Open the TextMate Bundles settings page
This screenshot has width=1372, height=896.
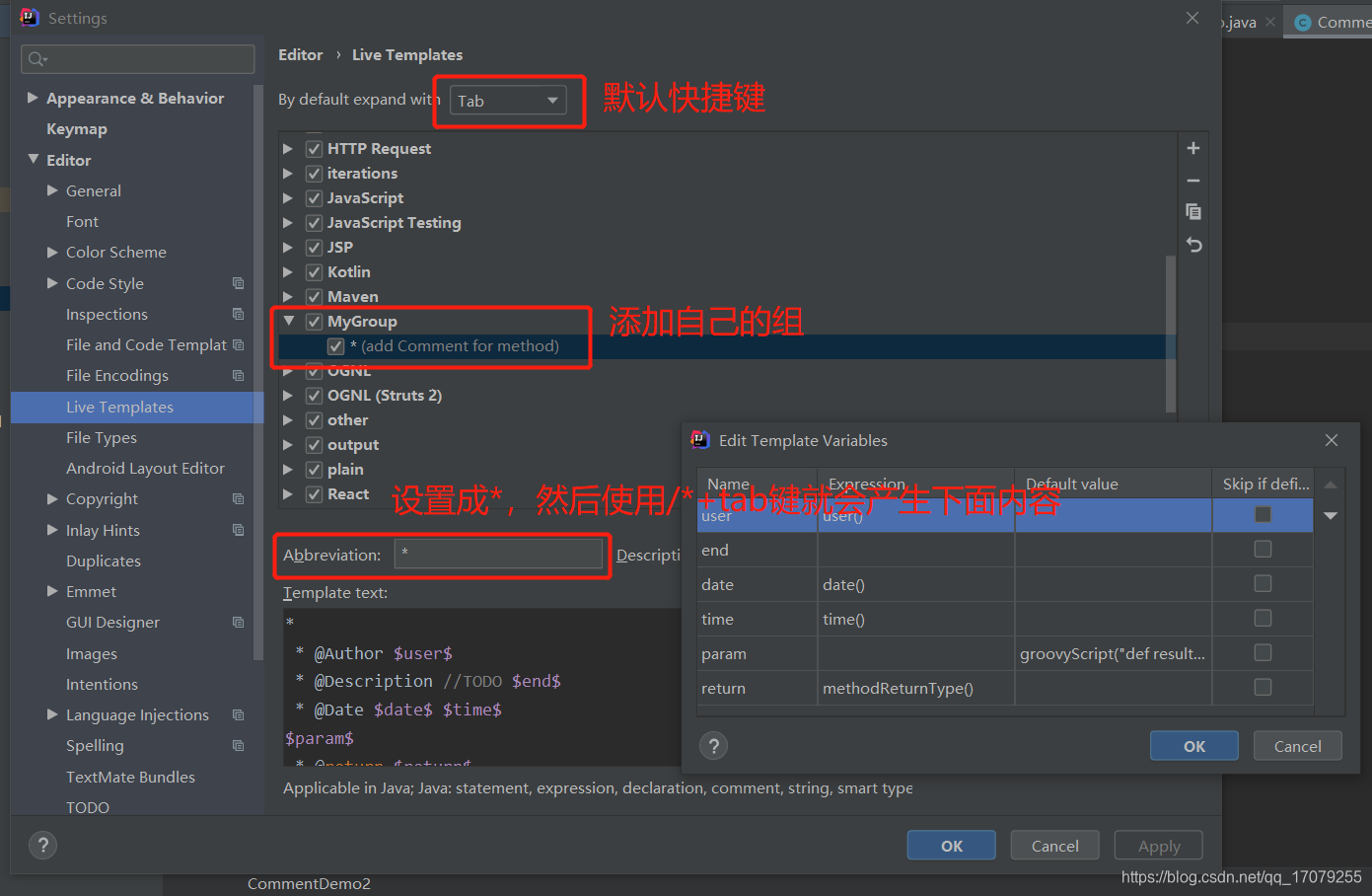tap(130, 777)
